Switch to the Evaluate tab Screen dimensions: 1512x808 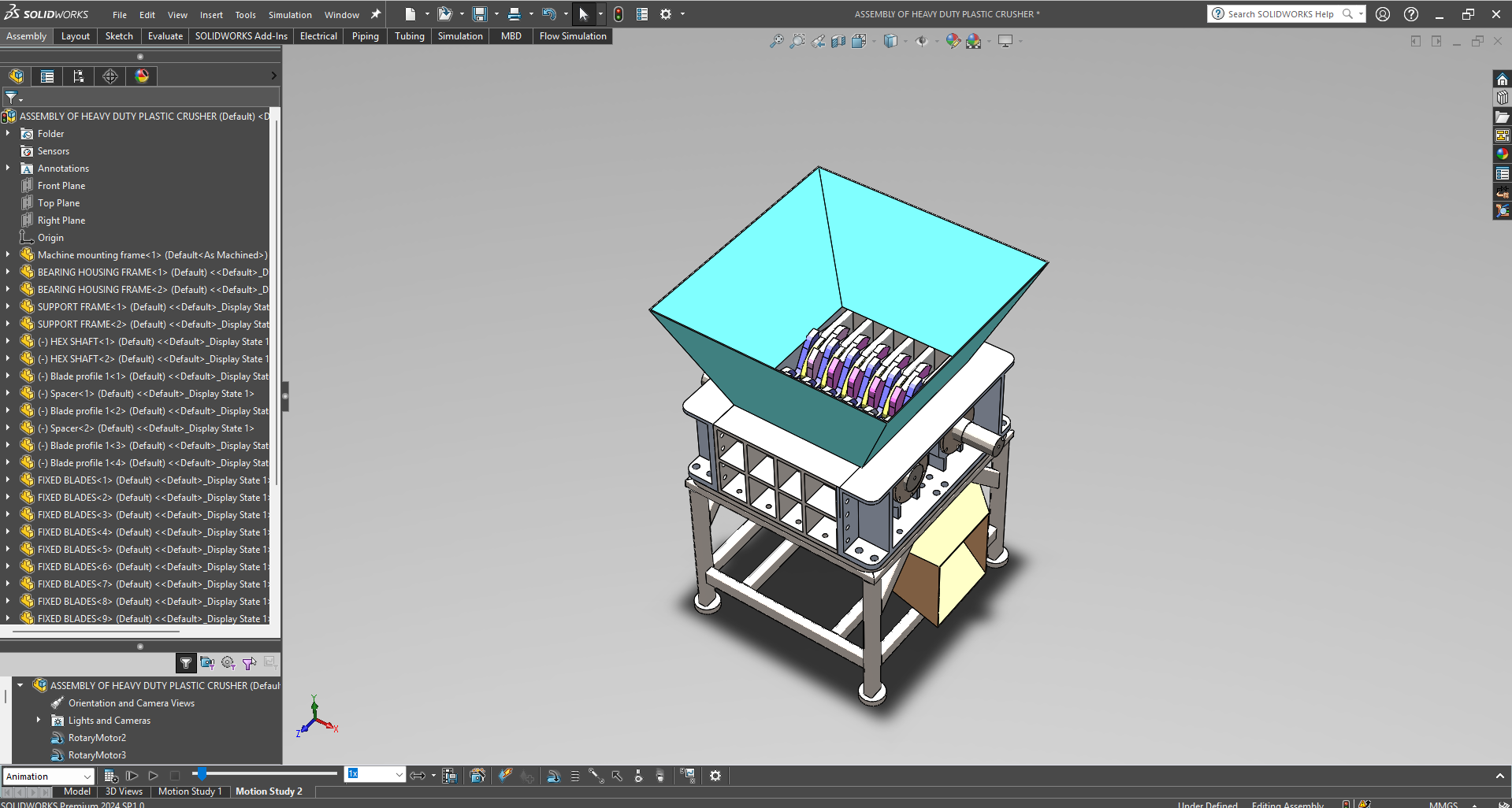[165, 36]
